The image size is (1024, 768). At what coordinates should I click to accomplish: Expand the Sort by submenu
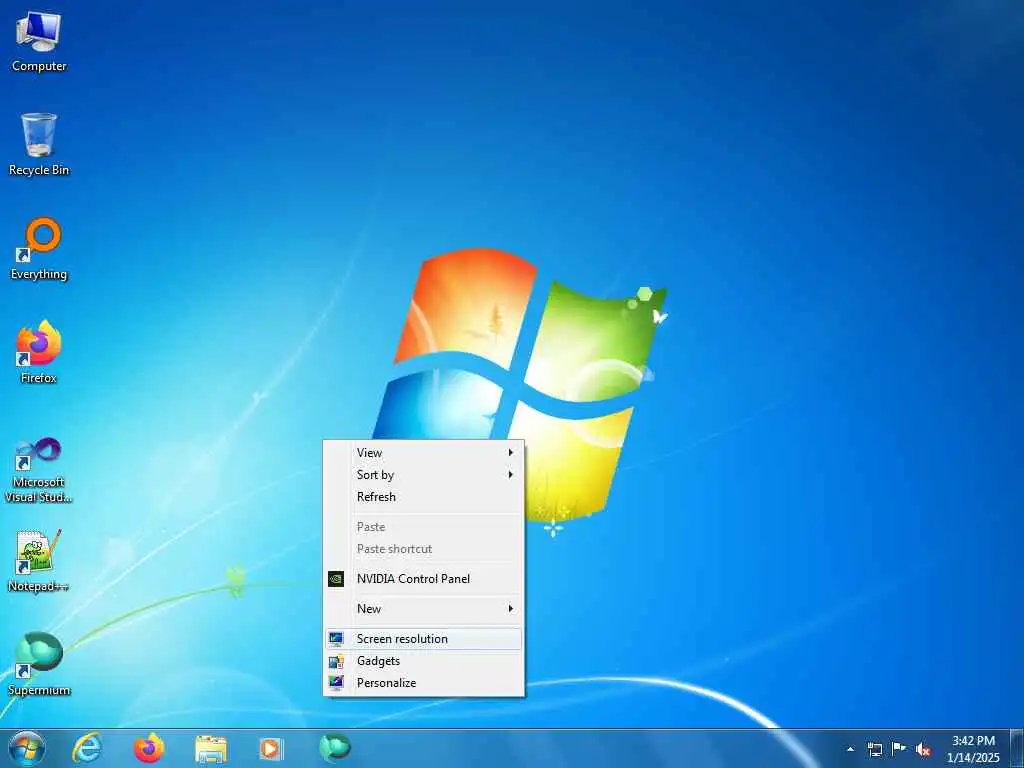(424, 475)
